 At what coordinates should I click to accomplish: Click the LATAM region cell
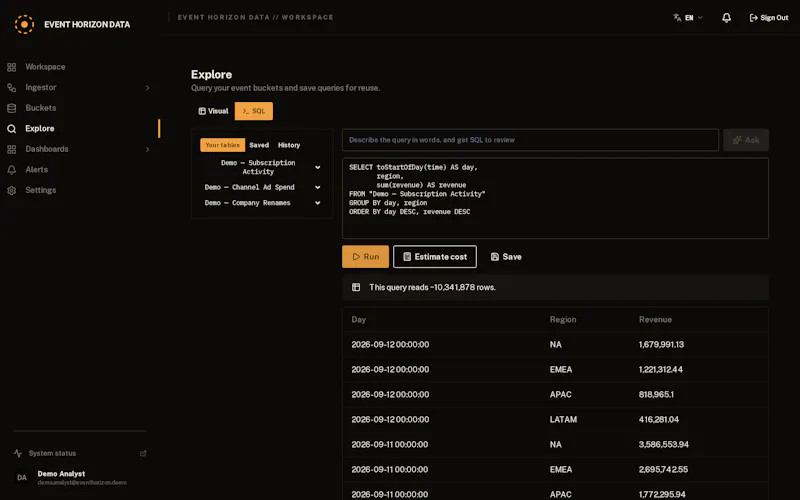click(x=563, y=419)
